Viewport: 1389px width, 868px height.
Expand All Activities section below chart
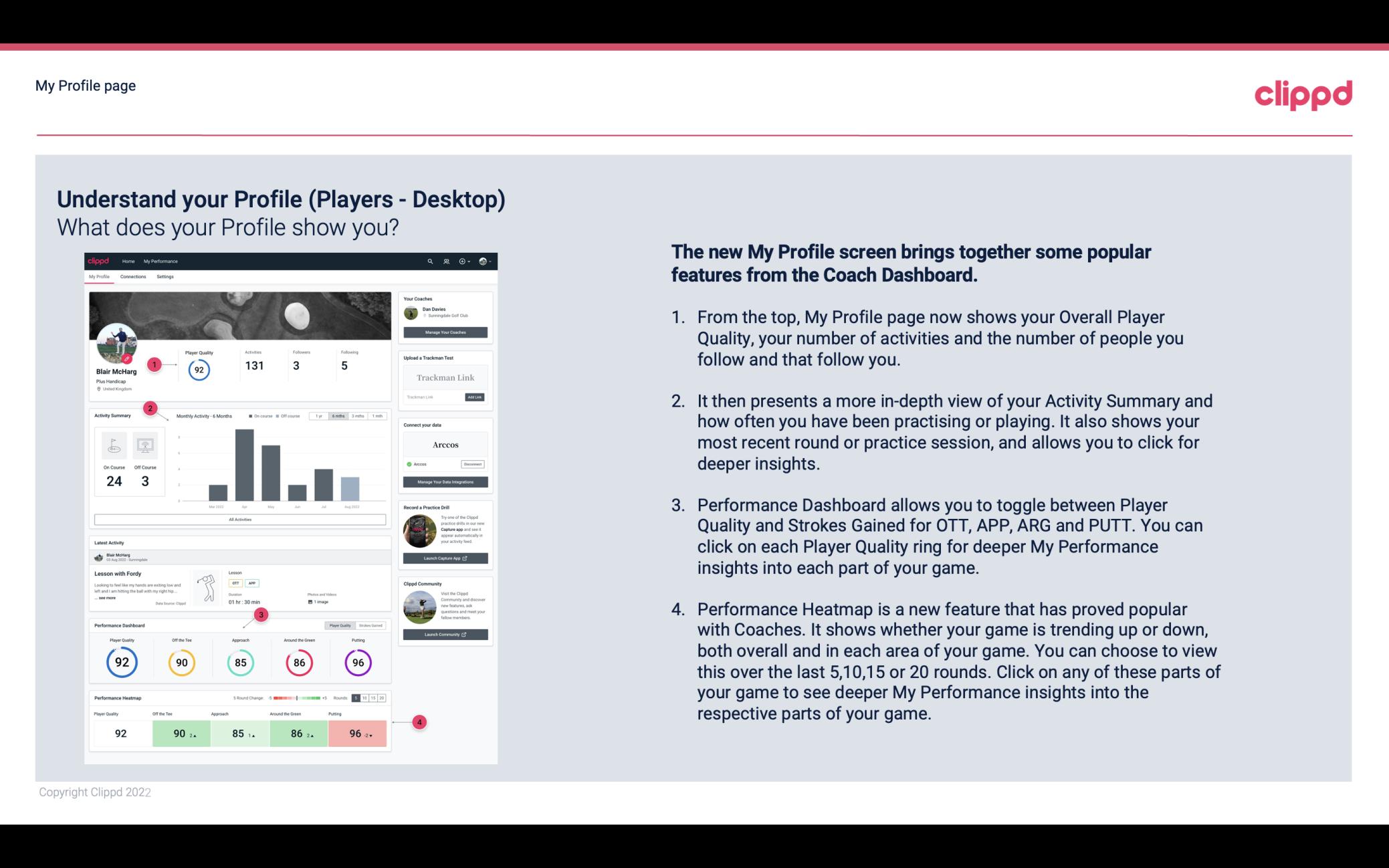240,520
